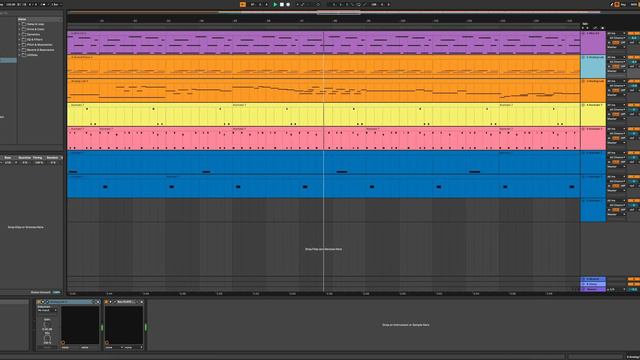The height and width of the screenshot is (360, 640).
Task: Click the Gain knob on the first device
Action: (x=47, y=324)
